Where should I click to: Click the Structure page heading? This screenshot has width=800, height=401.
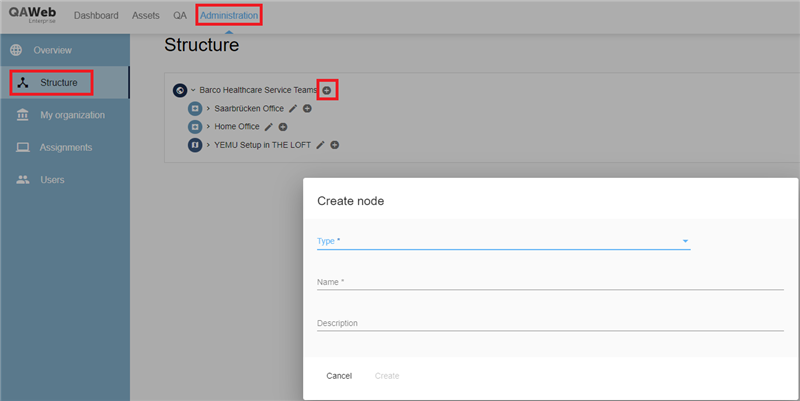pos(202,45)
